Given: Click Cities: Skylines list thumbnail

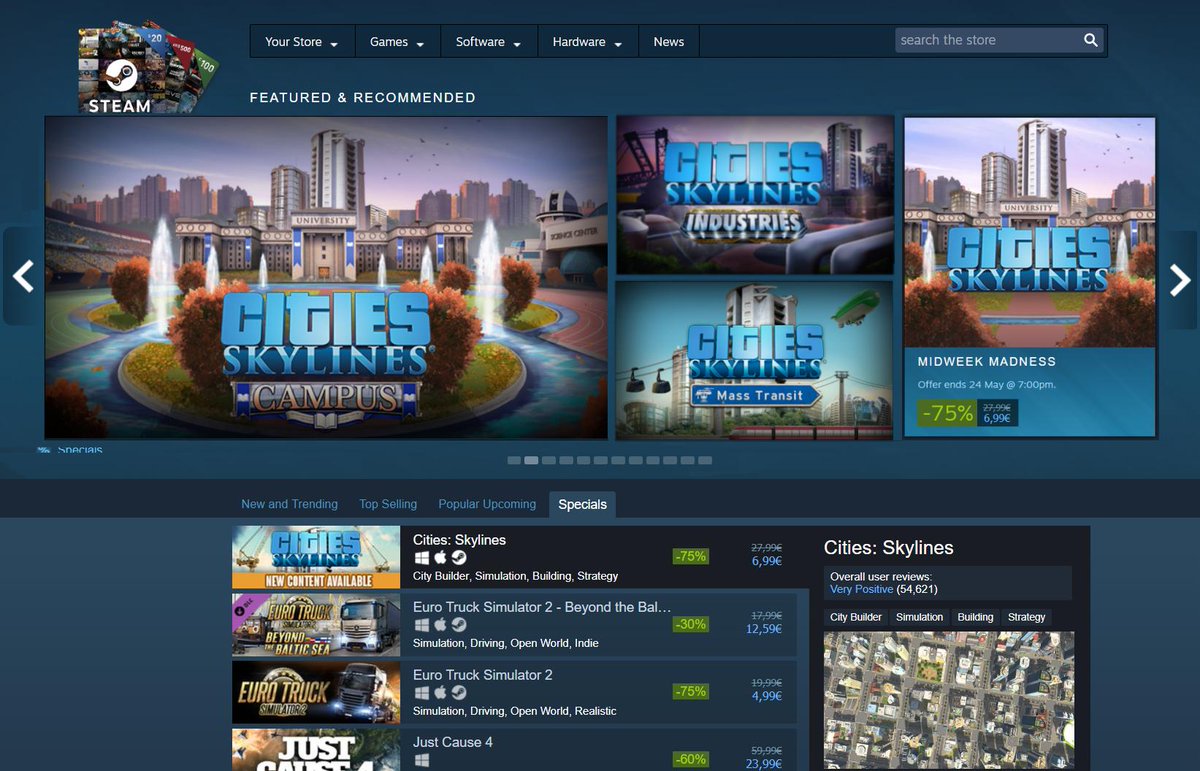Looking at the screenshot, I should pyautogui.click(x=316, y=557).
